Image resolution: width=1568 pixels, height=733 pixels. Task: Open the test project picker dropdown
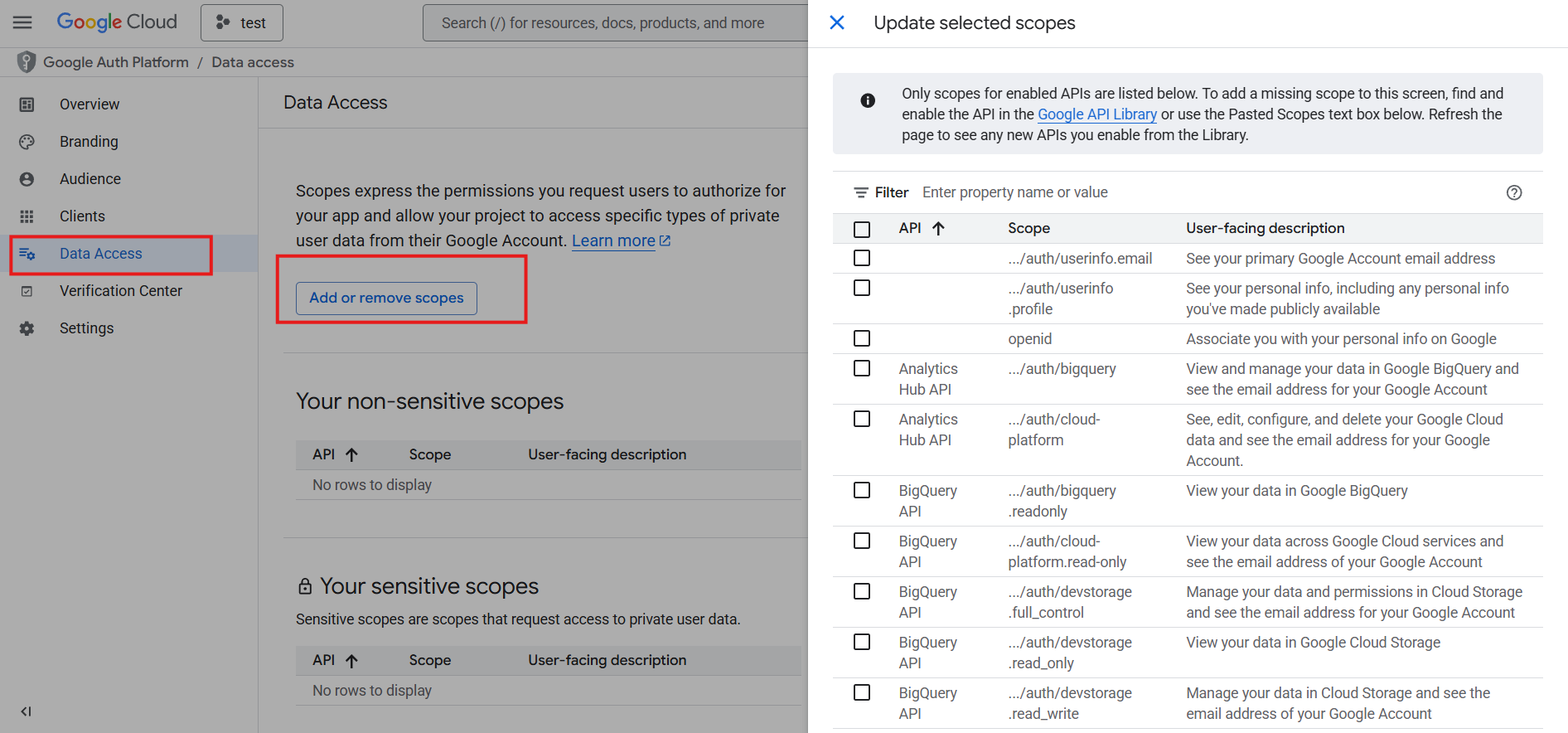click(241, 22)
